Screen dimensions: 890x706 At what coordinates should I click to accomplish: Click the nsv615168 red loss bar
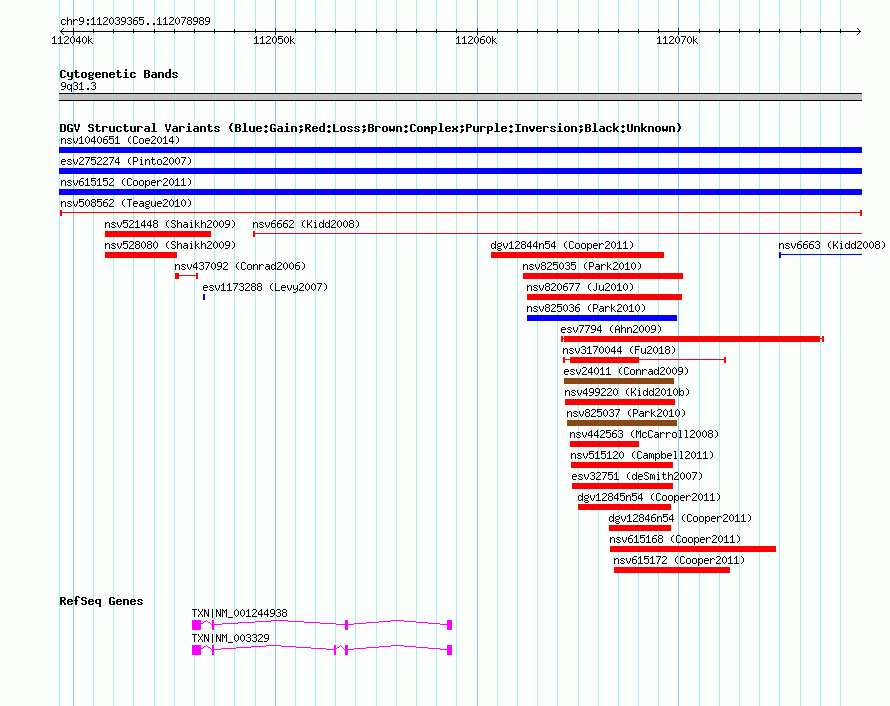pos(692,549)
